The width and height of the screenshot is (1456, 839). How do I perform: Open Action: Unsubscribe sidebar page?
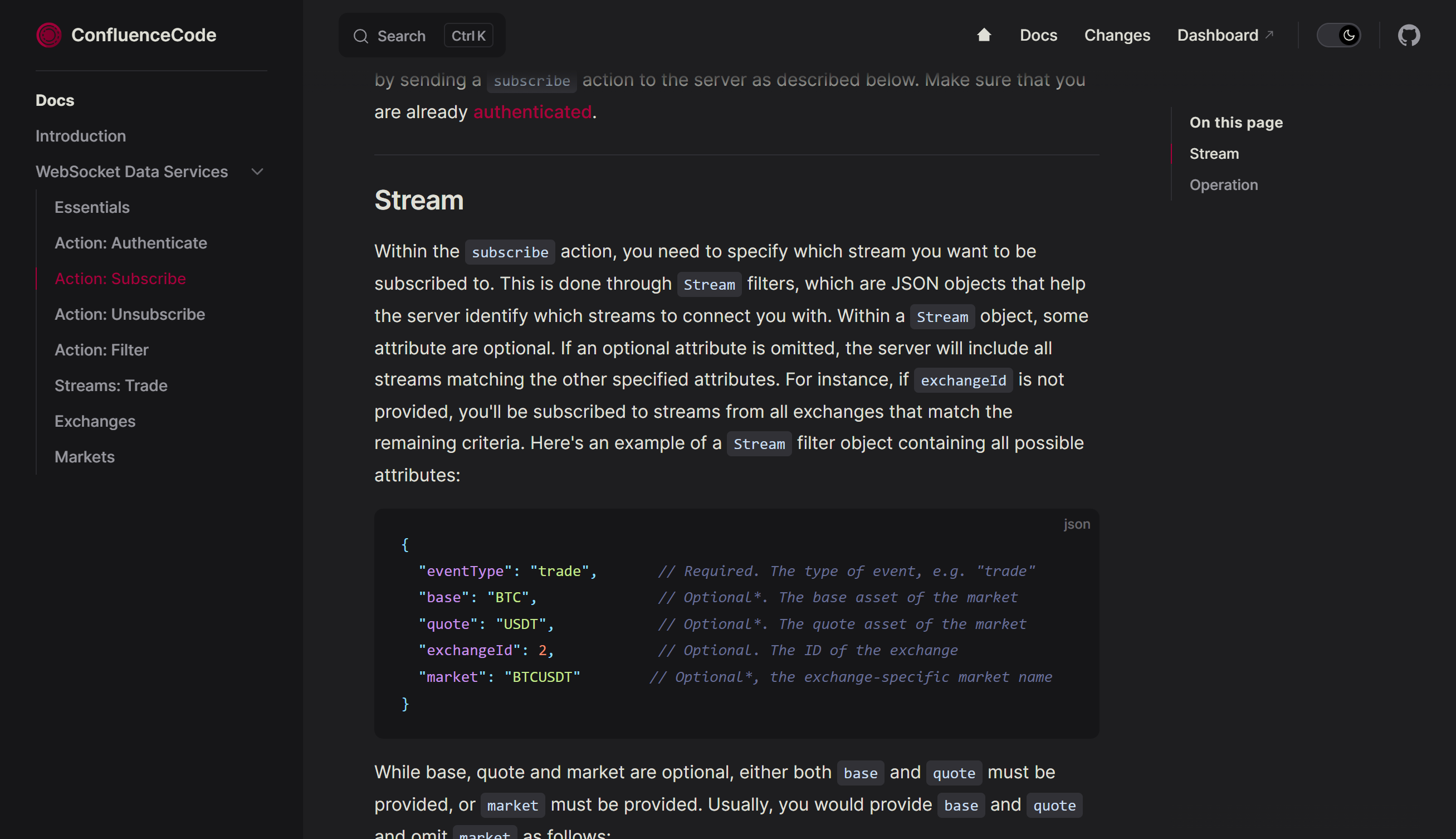(x=130, y=315)
